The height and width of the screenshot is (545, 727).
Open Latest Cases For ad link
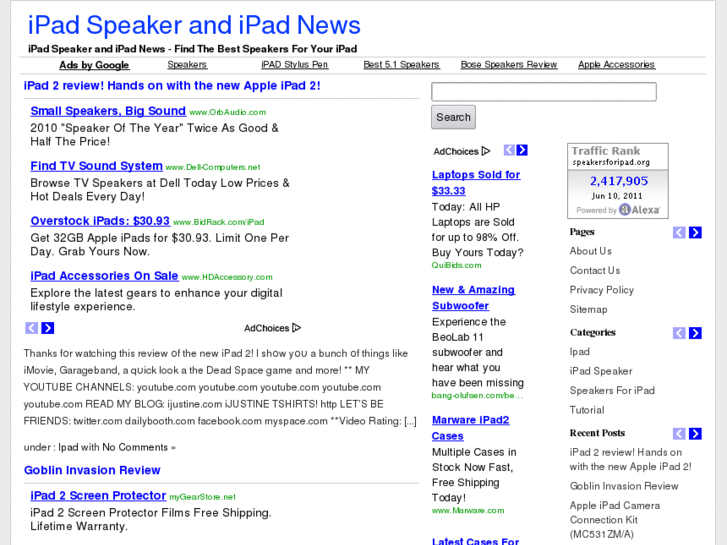[x=476, y=541]
